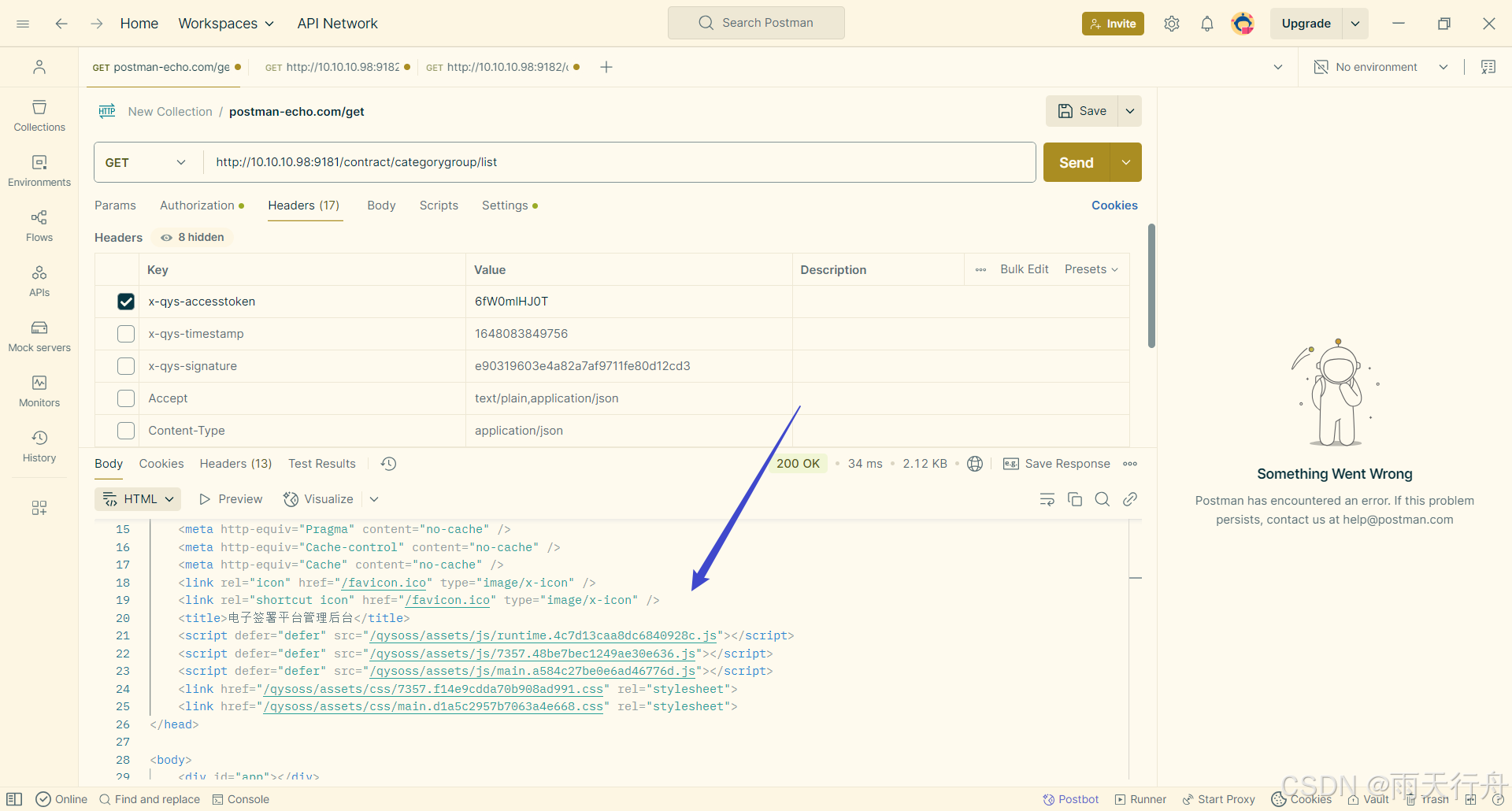The width and height of the screenshot is (1512, 811).
Task: Switch to the Authorization tab
Action: (202, 206)
